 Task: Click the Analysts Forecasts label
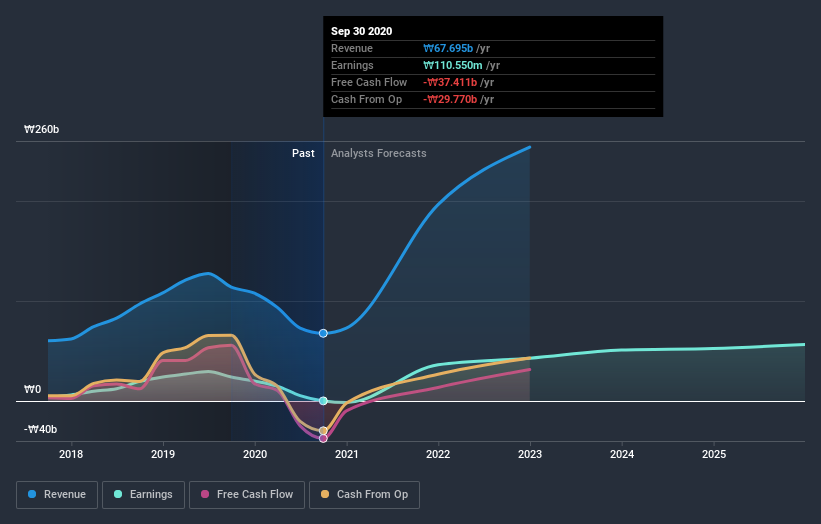(x=379, y=153)
